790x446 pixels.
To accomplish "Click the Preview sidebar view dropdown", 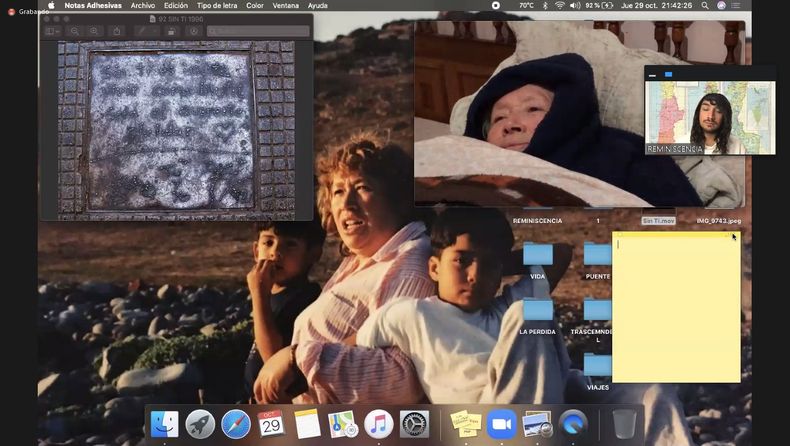I will coord(53,31).
